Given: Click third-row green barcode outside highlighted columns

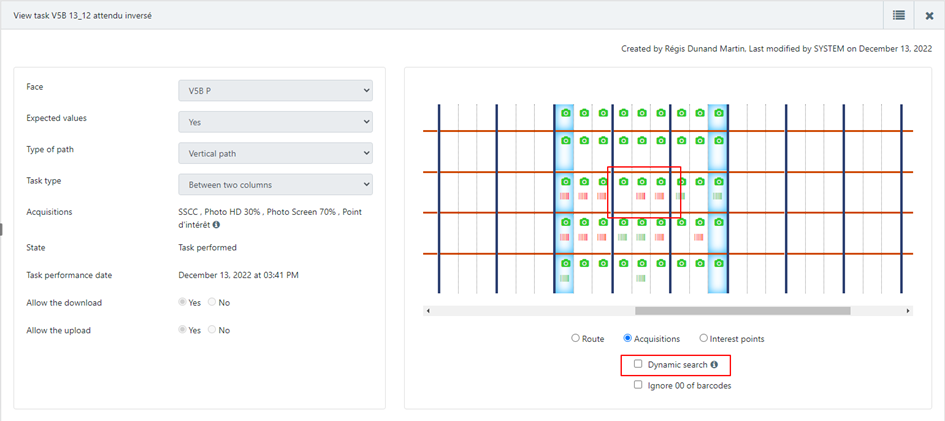Looking at the screenshot, I should click(680, 196).
